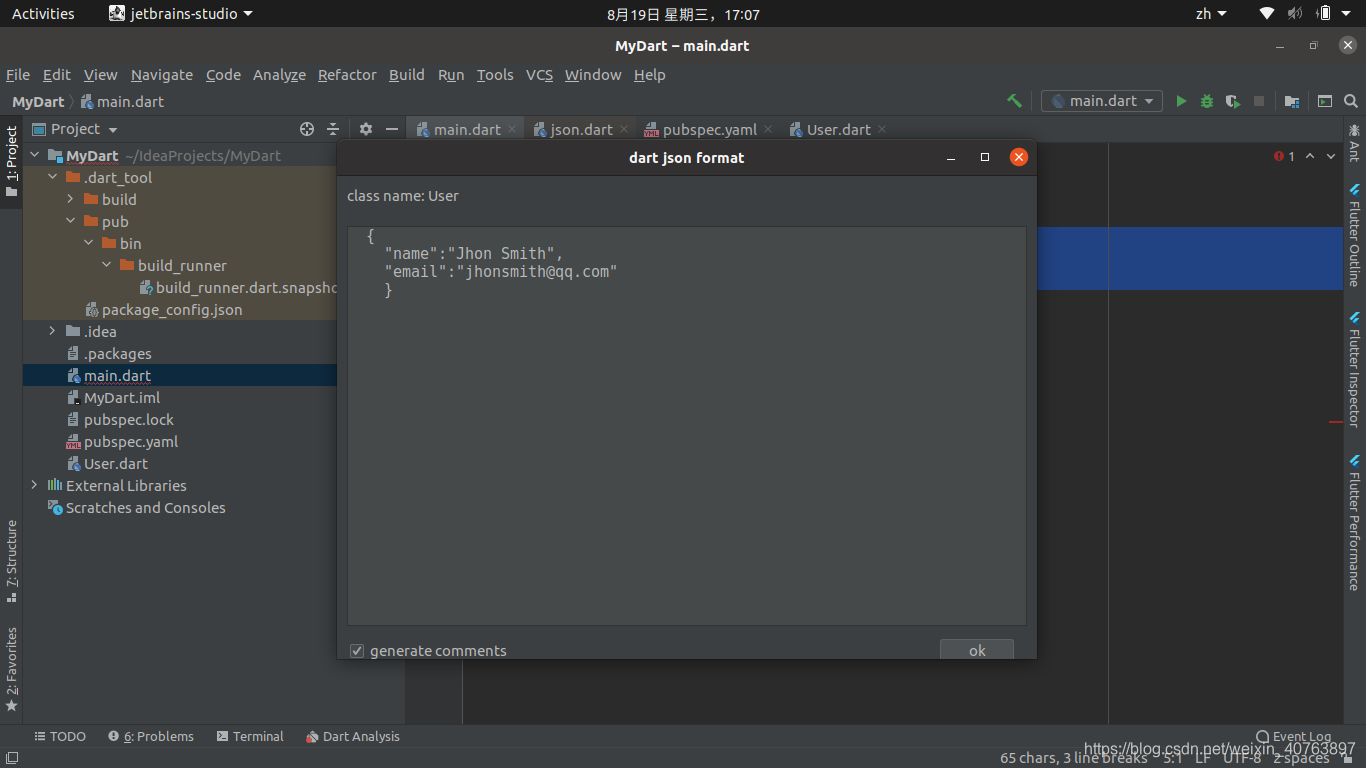Collapse the .dart_tool folder
The height and width of the screenshot is (768, 1366).
pos(52,178)
